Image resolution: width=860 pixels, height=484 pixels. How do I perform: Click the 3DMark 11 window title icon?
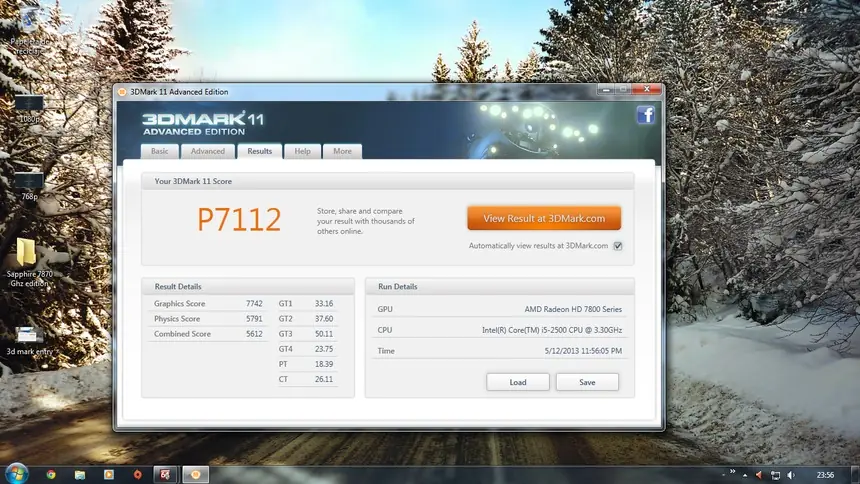pos(122,92)
